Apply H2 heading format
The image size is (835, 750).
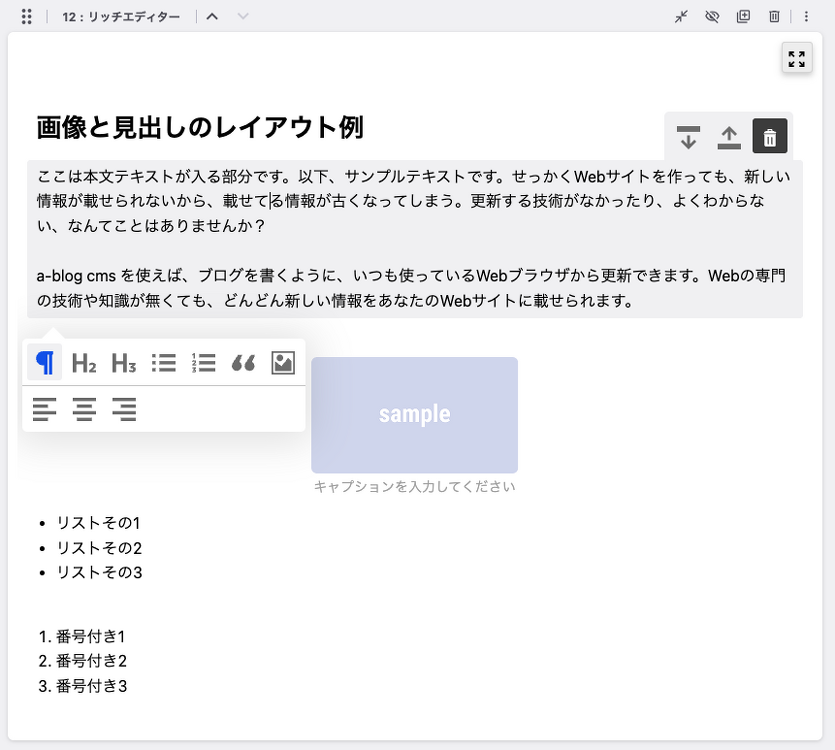[84, 362]
